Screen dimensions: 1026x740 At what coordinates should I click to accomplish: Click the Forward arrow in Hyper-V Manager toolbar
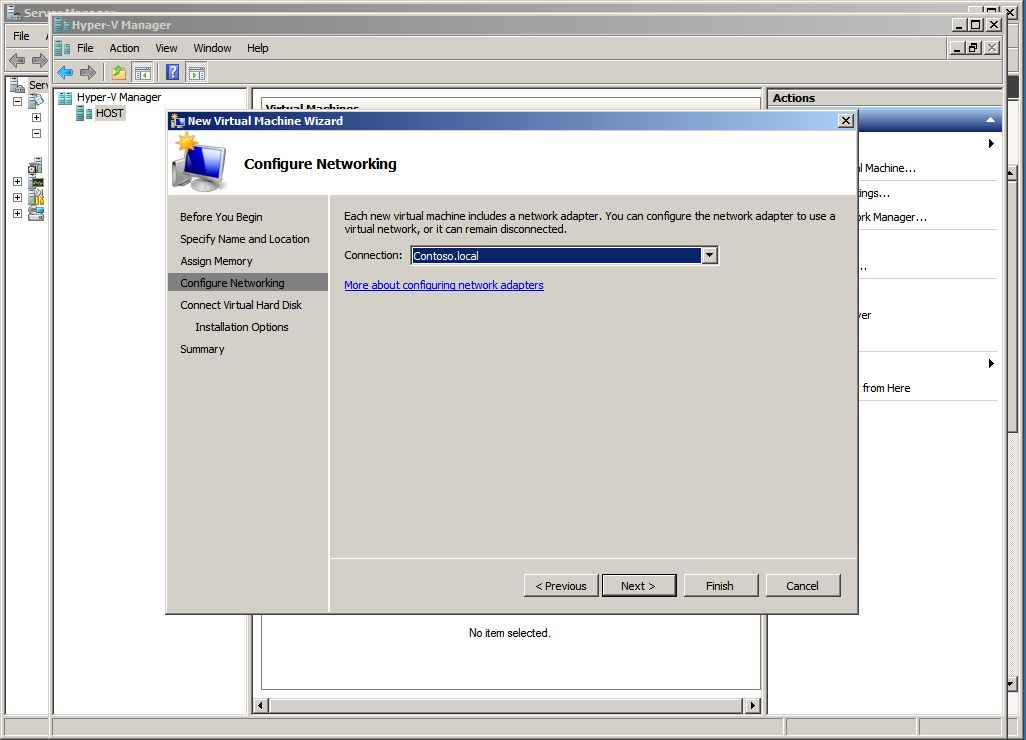point(88,73)
